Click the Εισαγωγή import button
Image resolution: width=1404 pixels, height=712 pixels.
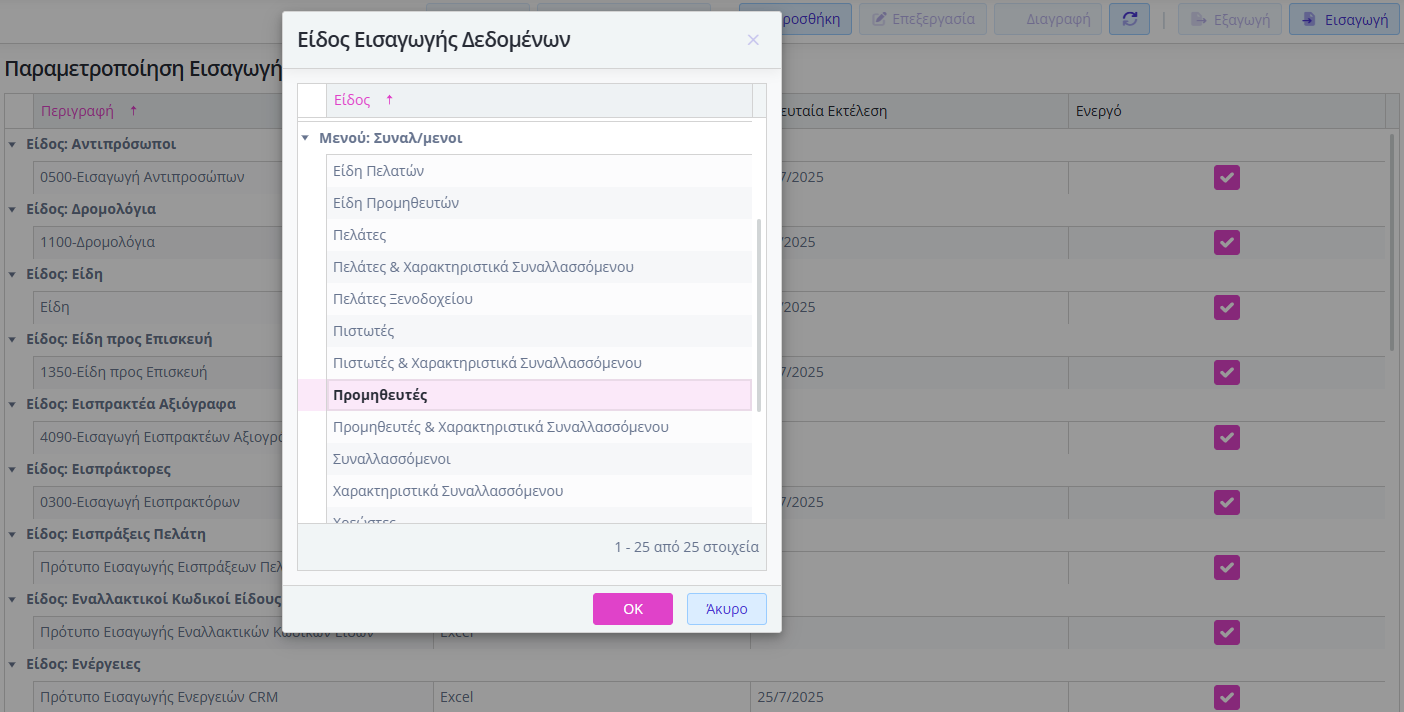pos(1344,19)
